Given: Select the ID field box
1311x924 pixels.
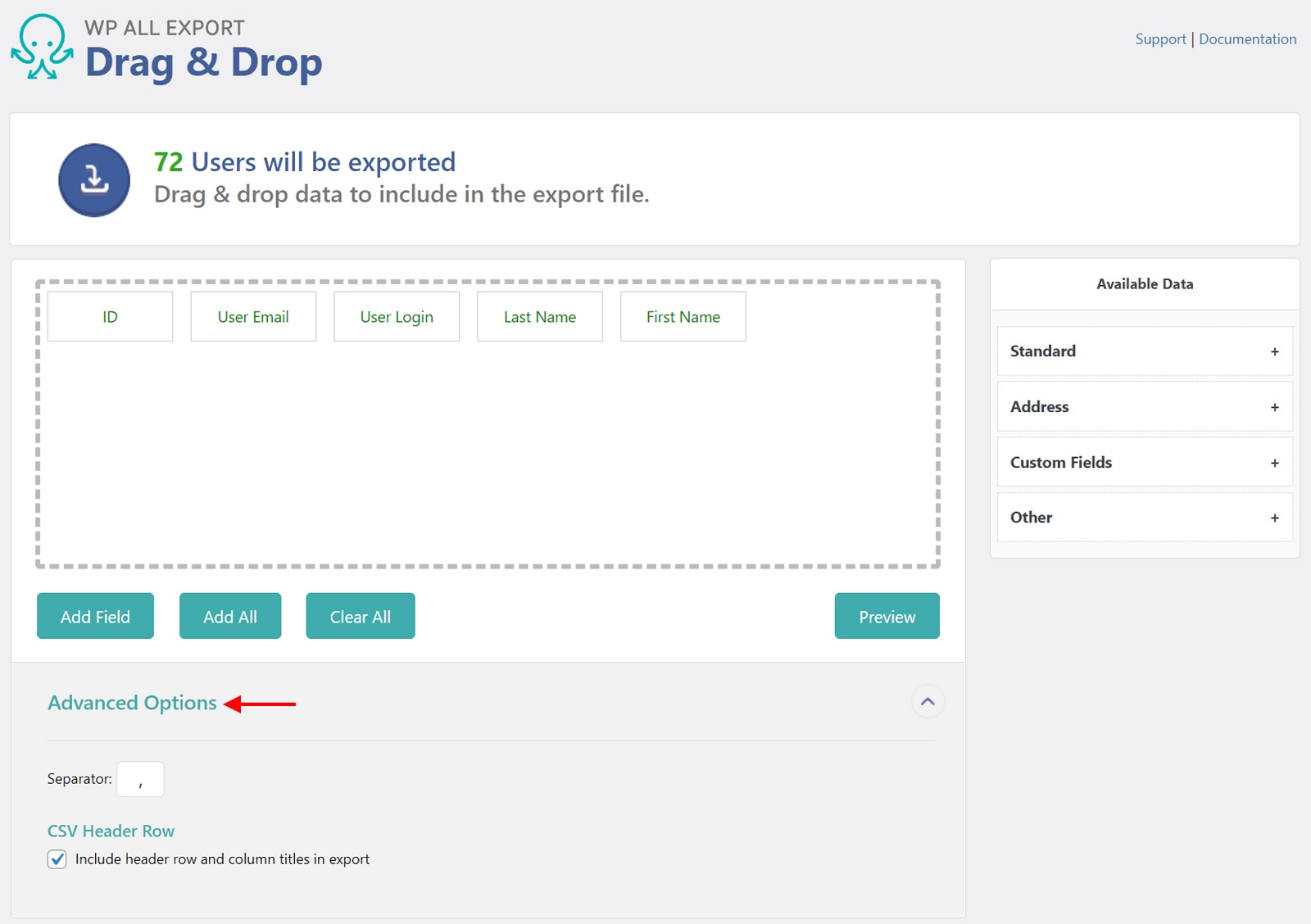Looking at the screenshot, I should point(110,316).
